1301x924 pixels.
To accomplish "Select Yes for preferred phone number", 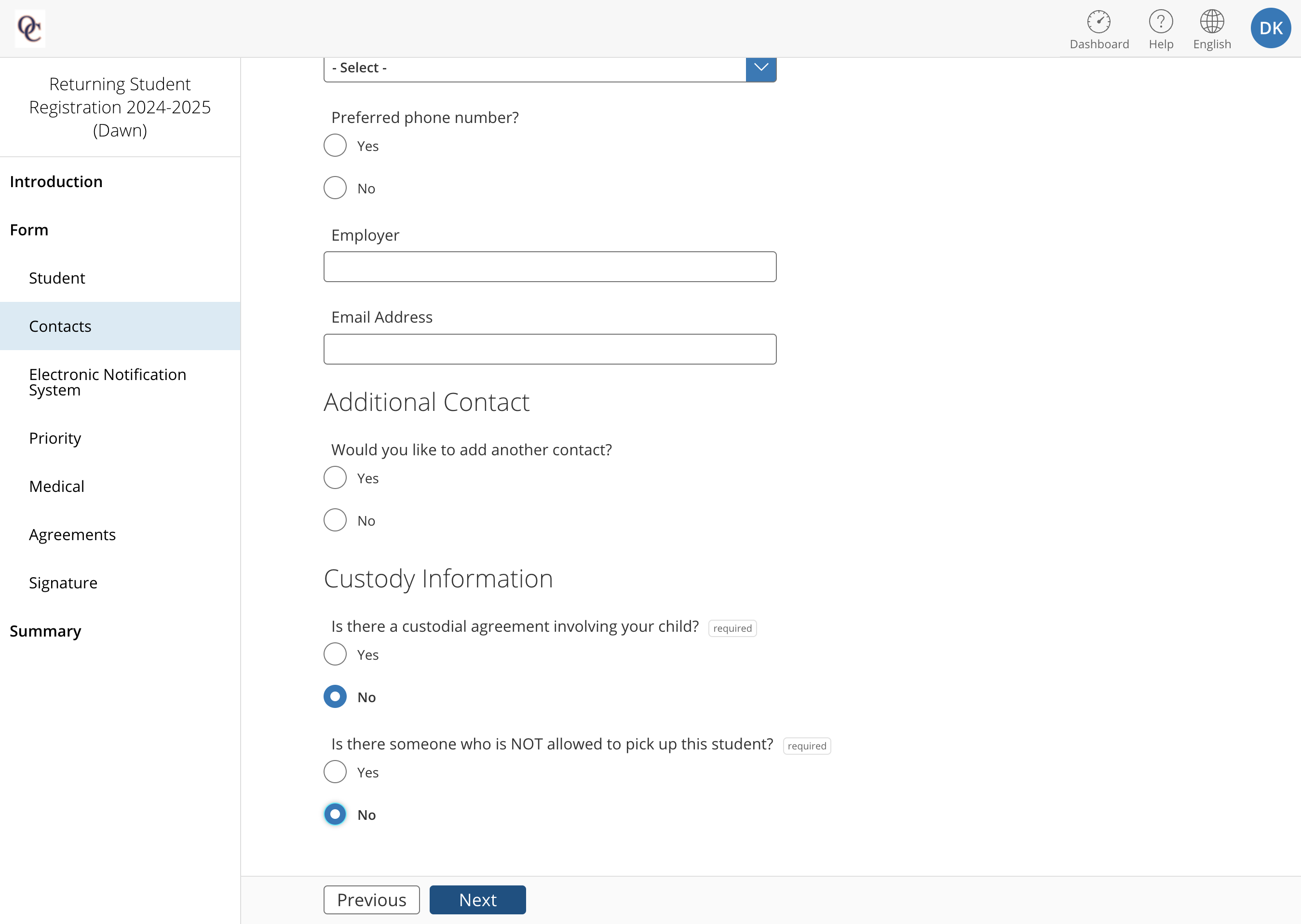I will tap(335, 146).
